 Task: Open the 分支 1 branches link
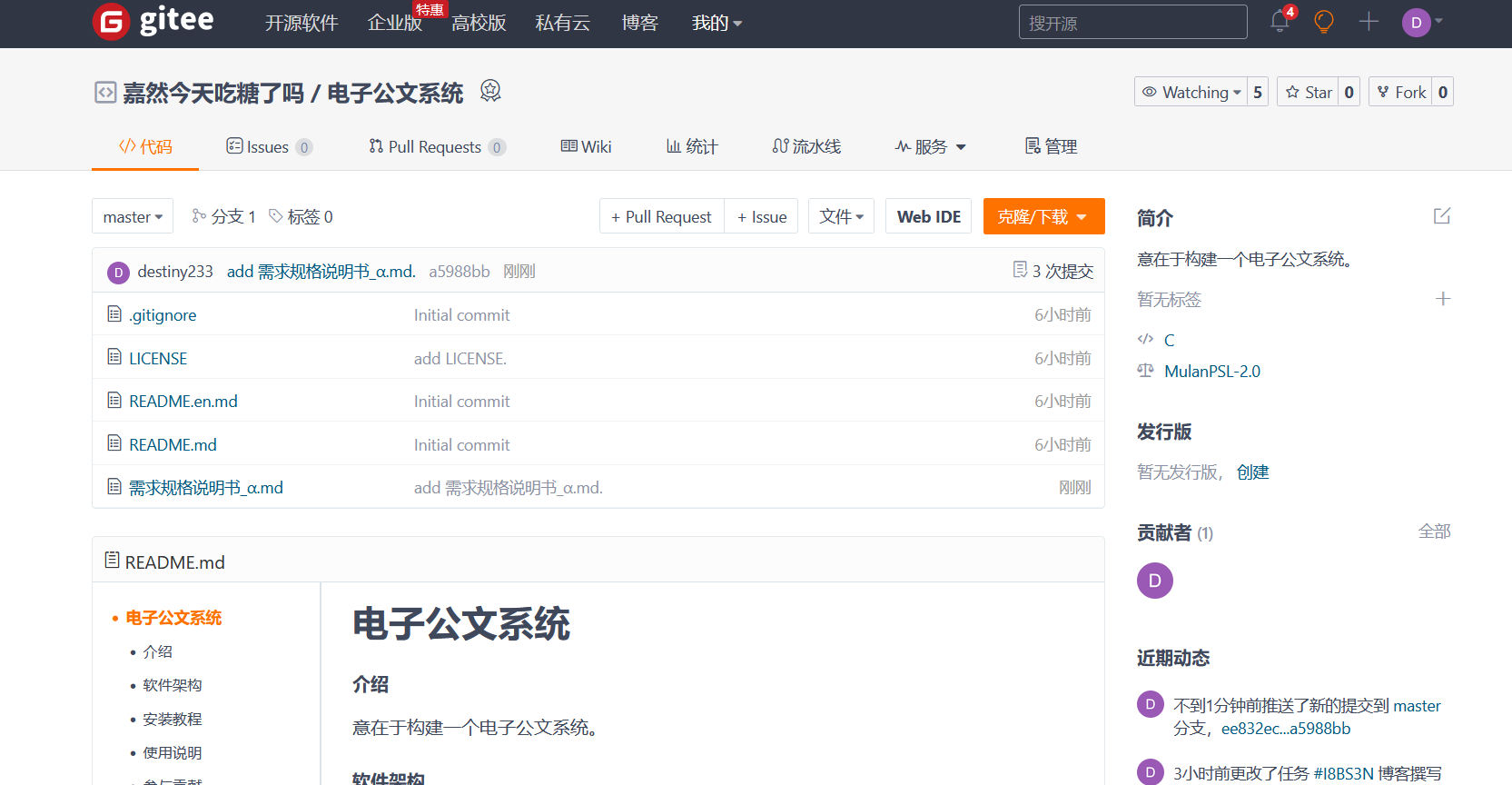tap(224, 216)
